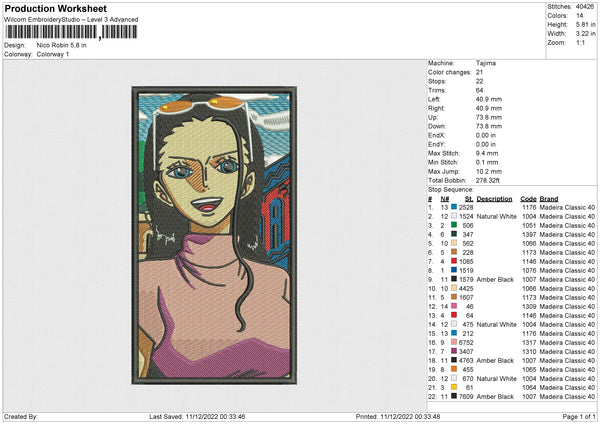Click the Brand column header
600x424 pixels.
[549, 199]
